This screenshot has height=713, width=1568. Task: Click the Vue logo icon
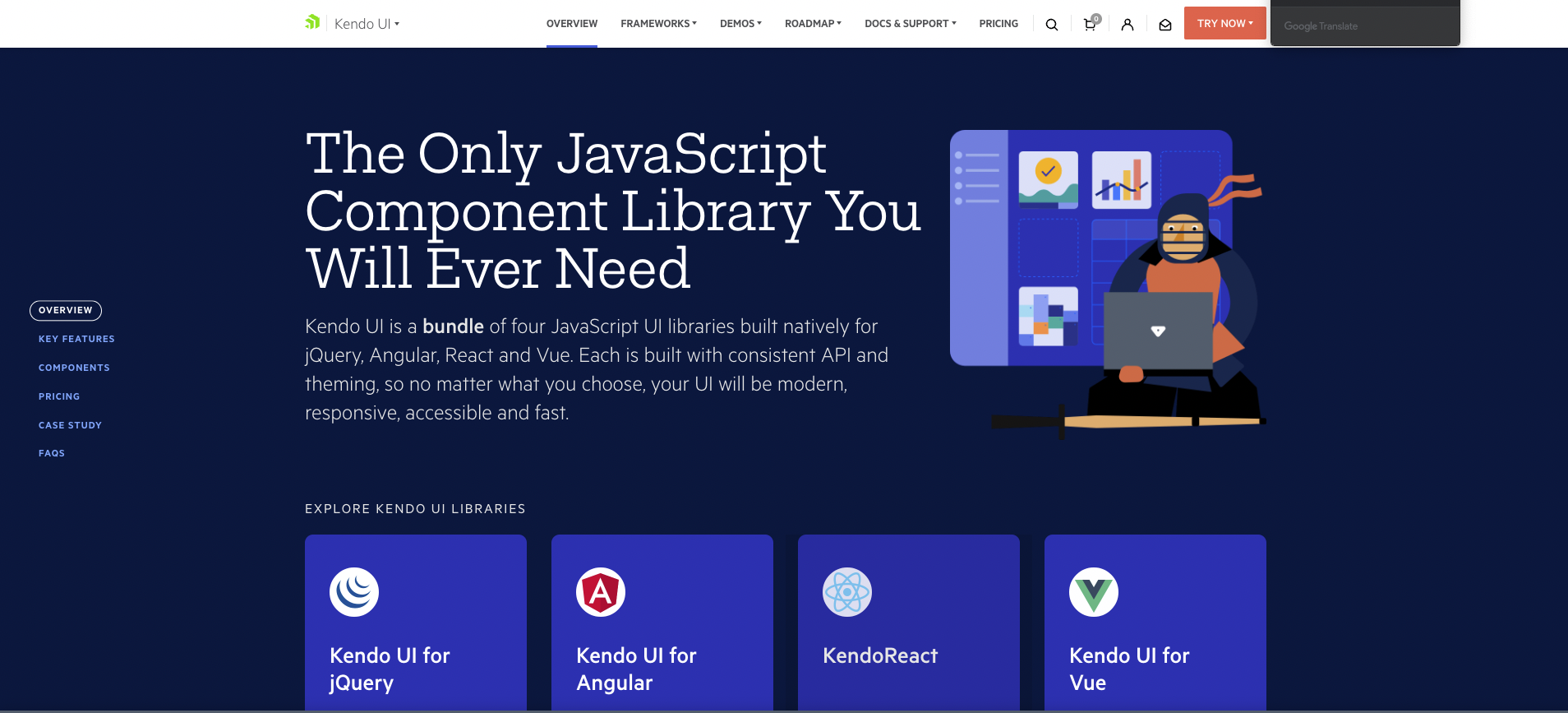pos(1094,592)
